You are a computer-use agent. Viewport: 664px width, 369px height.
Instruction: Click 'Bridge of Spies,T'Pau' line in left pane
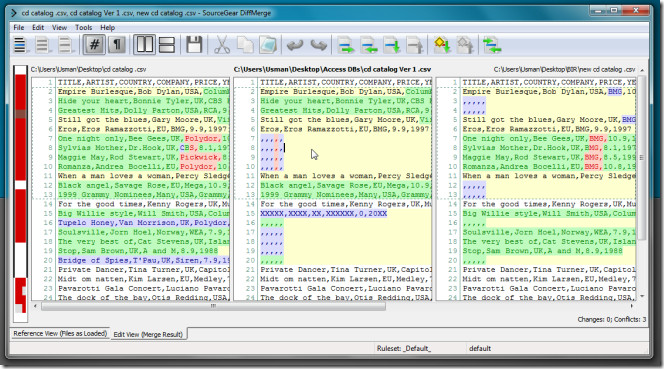click(143, 261)
